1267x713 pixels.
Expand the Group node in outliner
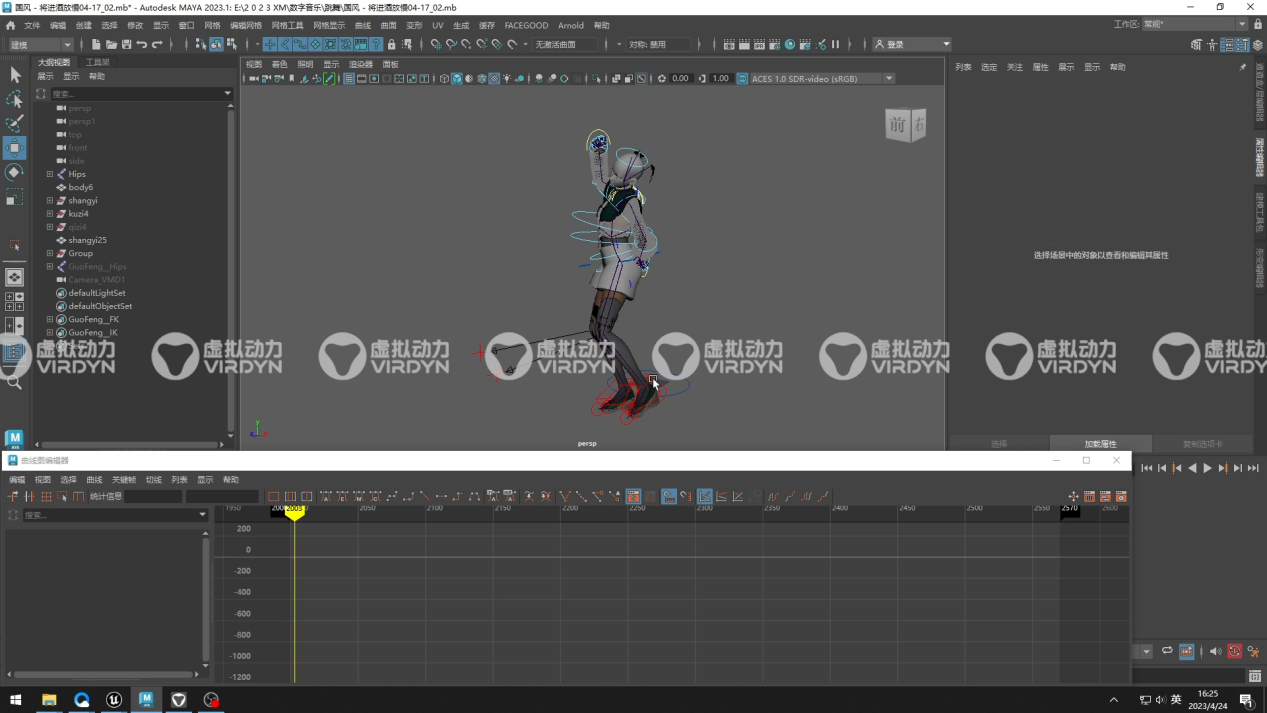tap(50, 253)
